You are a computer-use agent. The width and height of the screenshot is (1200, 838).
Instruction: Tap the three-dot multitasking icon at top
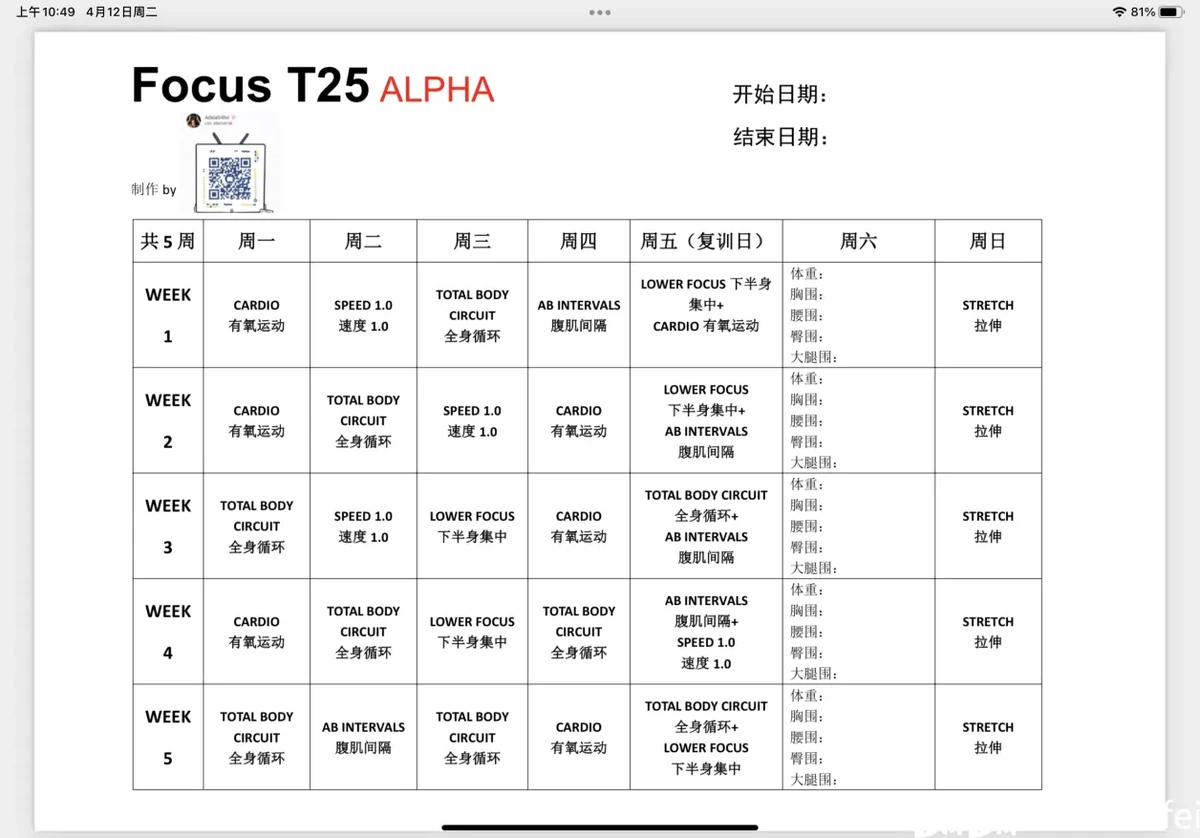click(x=600, y=13)
